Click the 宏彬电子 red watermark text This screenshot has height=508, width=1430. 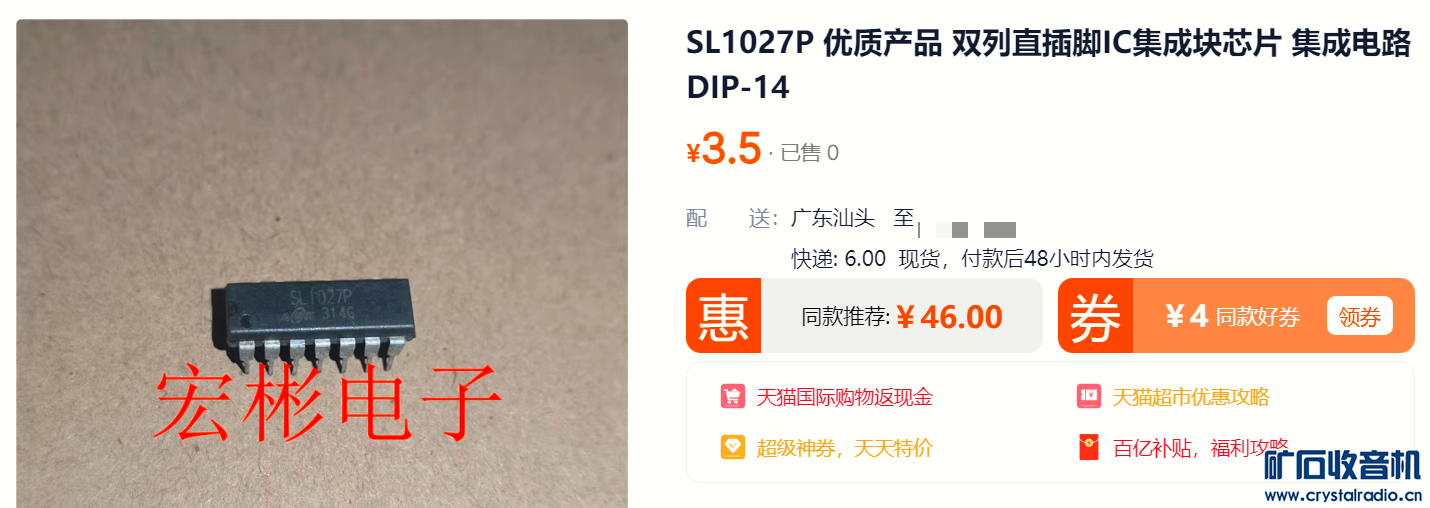click(x=326, y=405)
